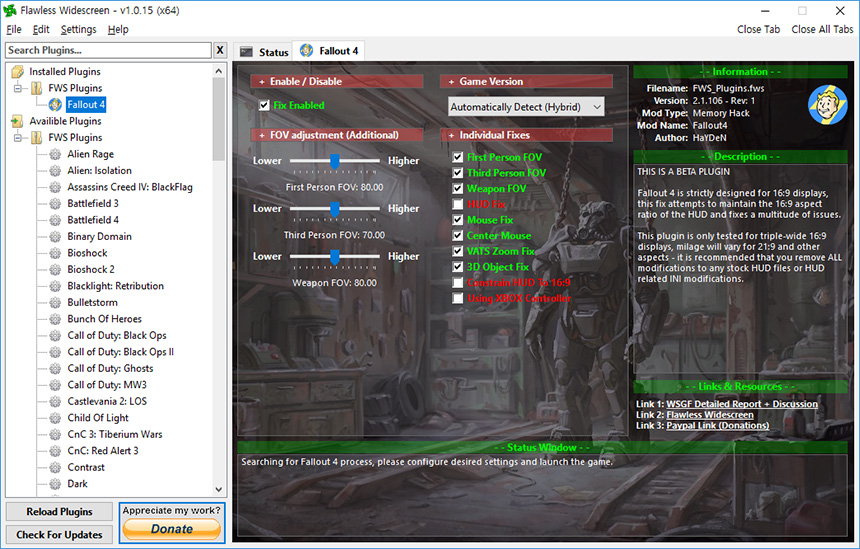Image resolution: width=860 pixels, height=549 pixels.
Task: Click the monitor icon on Status tab
Action: [247, 52]
